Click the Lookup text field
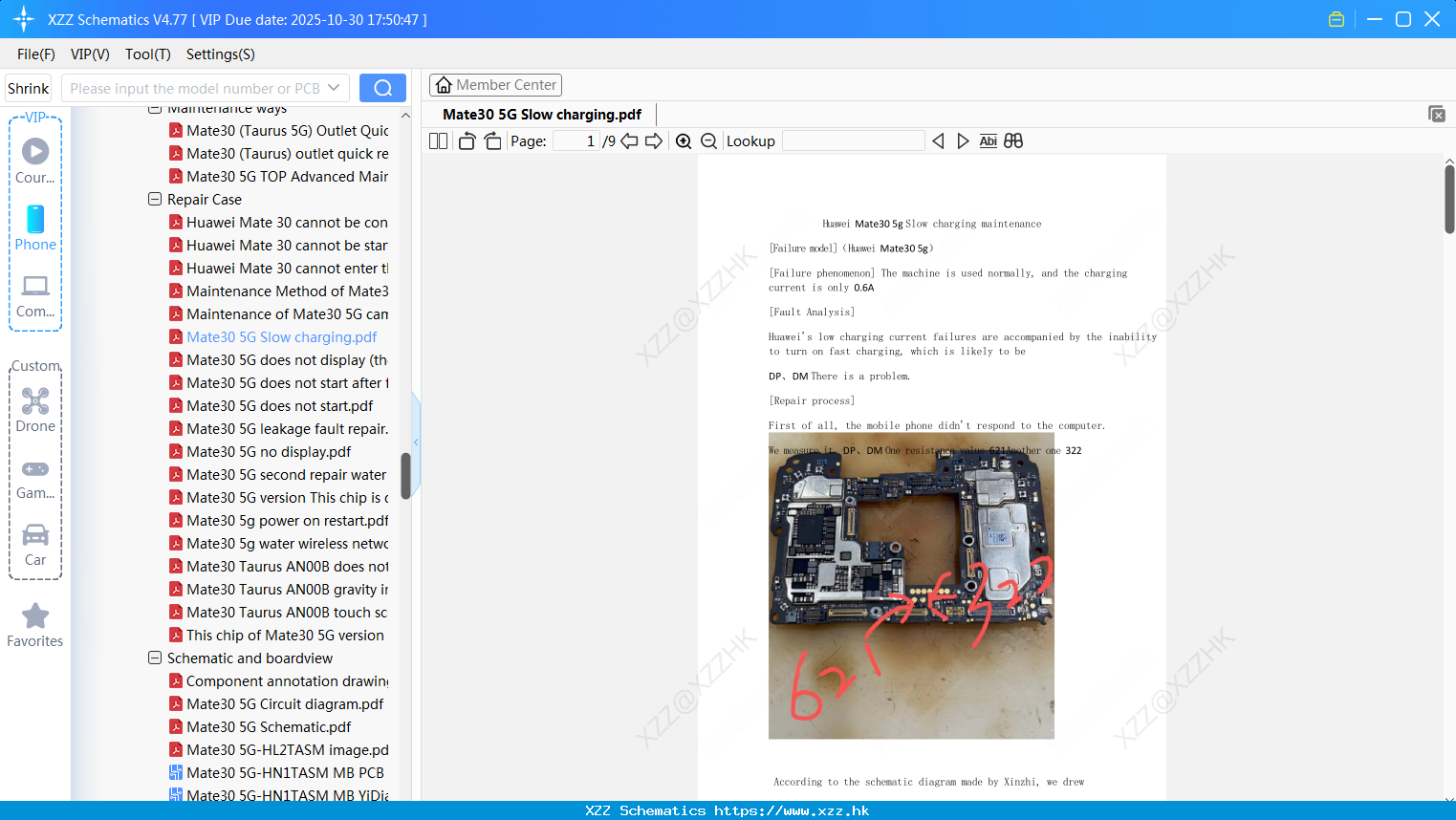This screenshot has height=820, width=1456. (x=854, y=141)
